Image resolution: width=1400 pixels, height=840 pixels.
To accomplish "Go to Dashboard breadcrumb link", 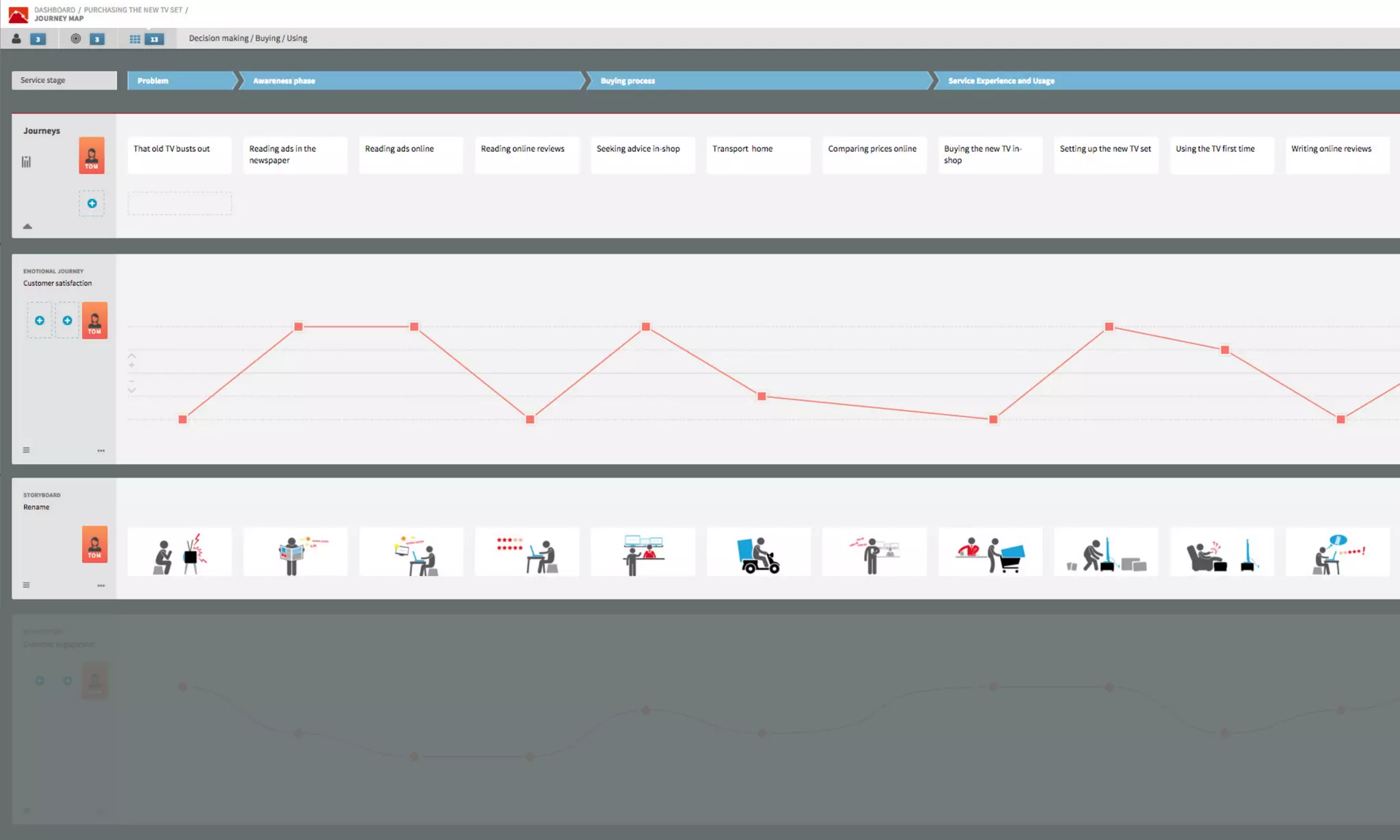I will pyautogui.click(x=55, y=10).
